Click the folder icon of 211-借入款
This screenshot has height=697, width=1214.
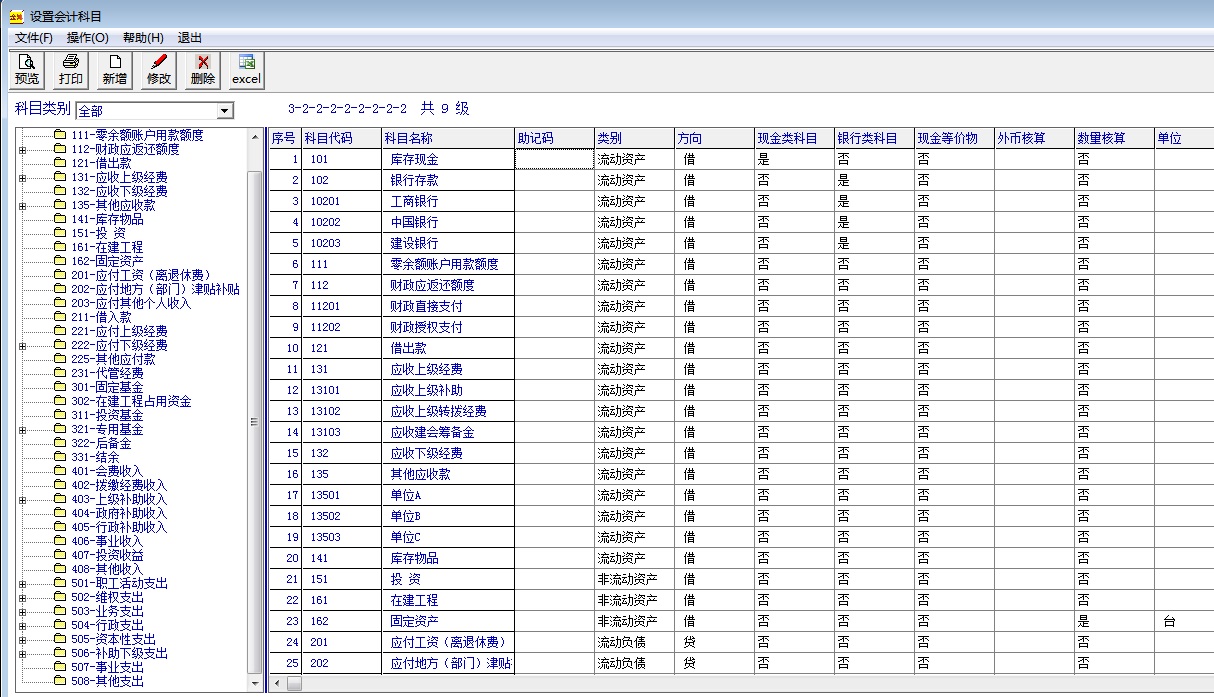coord(60,317)
